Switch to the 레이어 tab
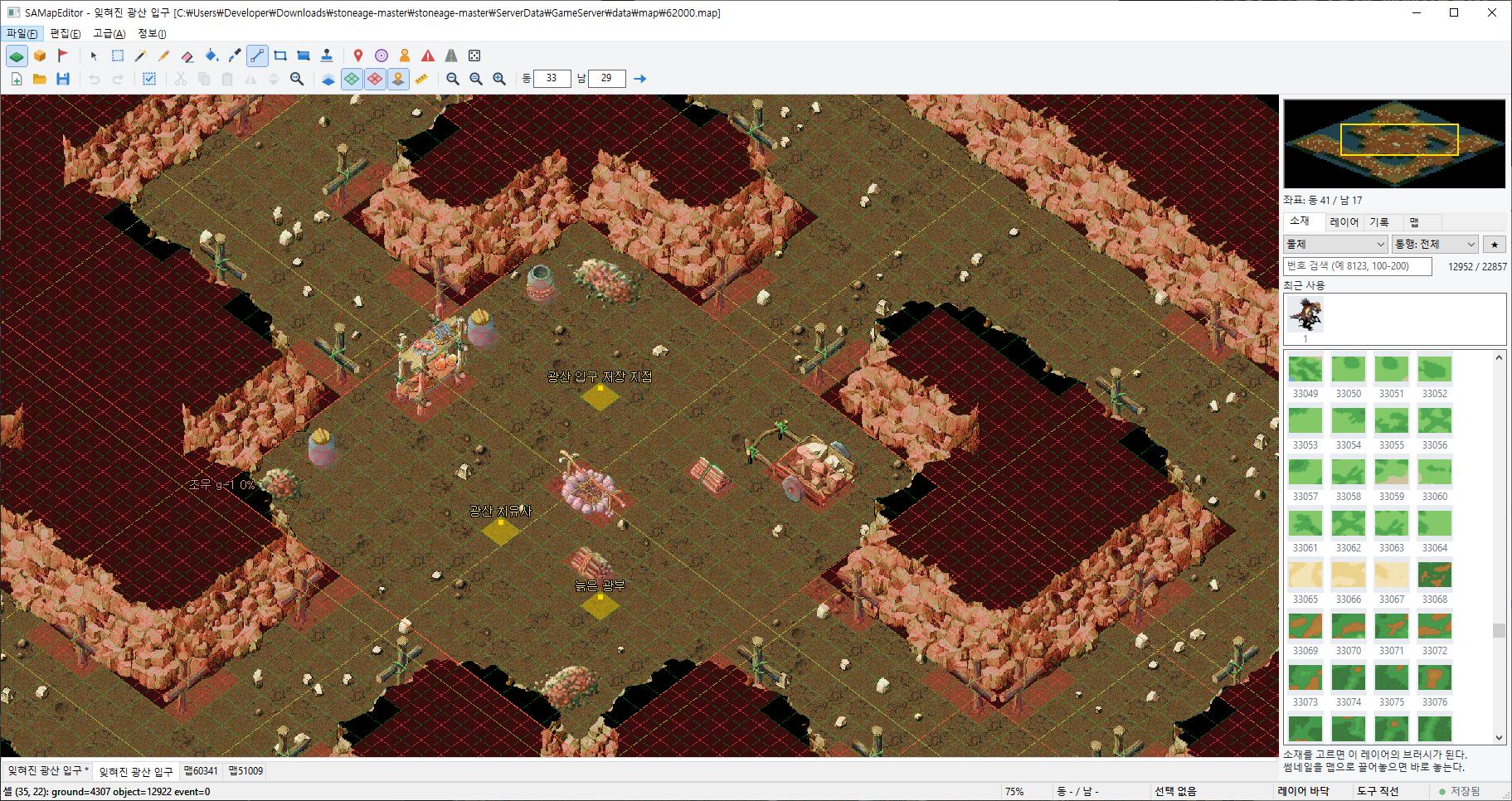1512x801 pixels. coord(1344,221)
